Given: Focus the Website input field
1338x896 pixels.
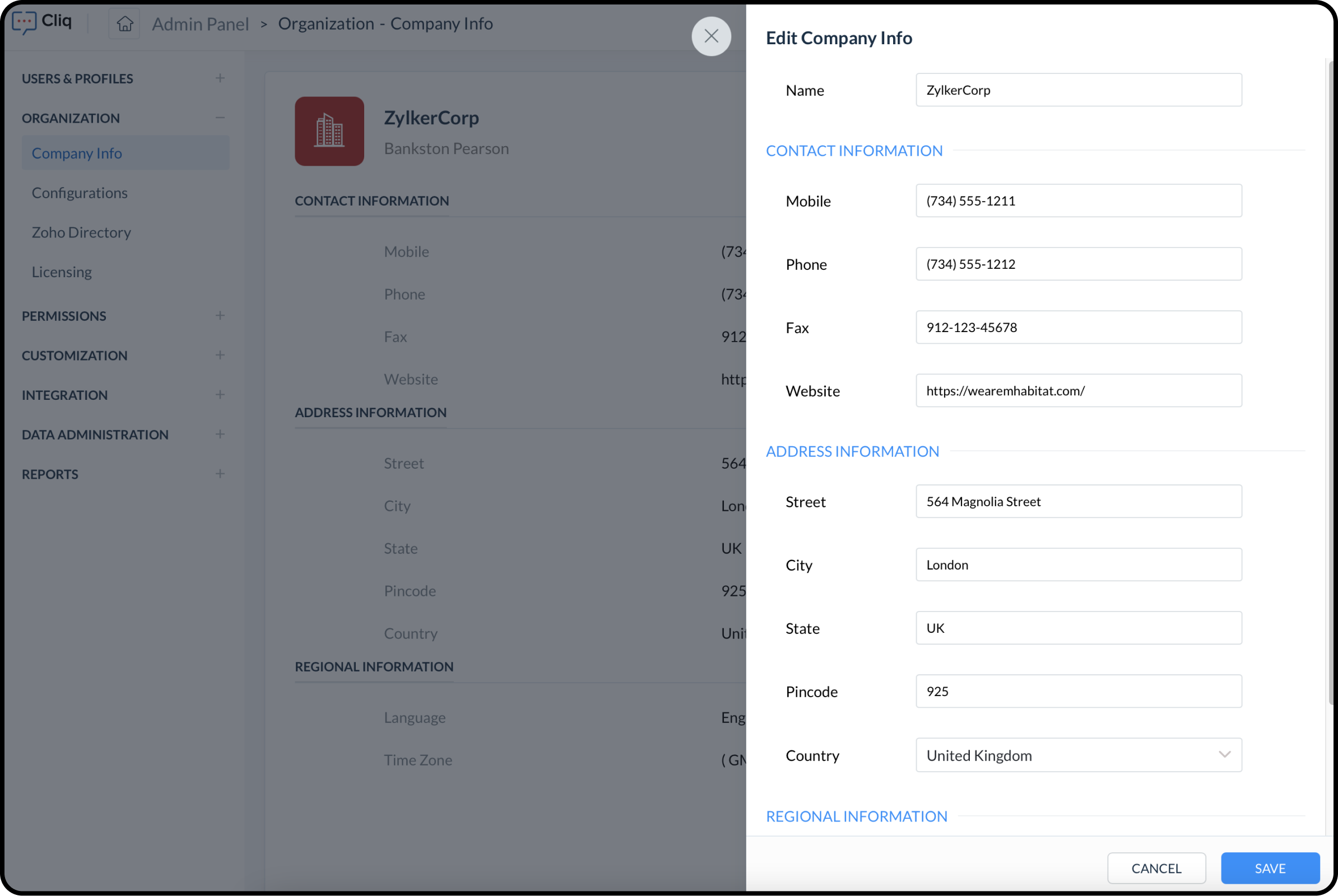Looking at the screenshot, I should [x=1078, y=391].
